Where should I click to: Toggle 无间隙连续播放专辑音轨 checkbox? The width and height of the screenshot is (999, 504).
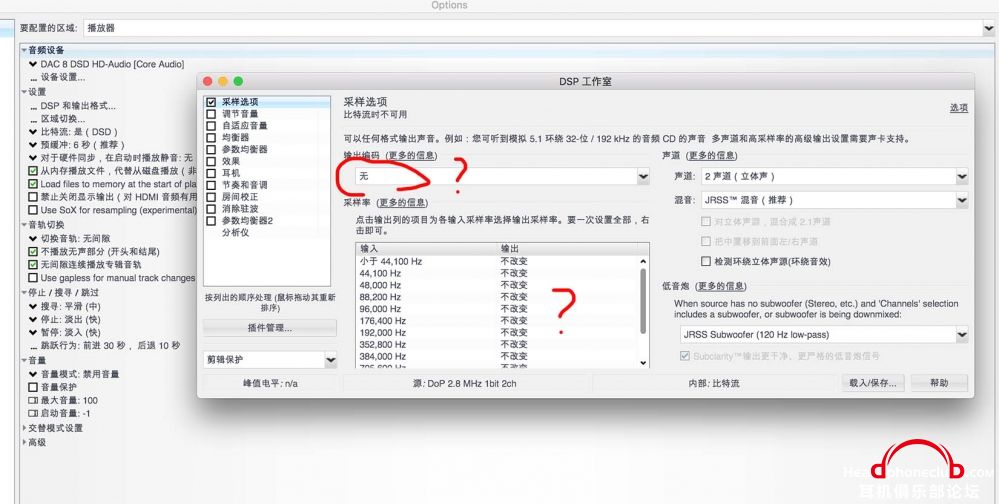point(32,264)
